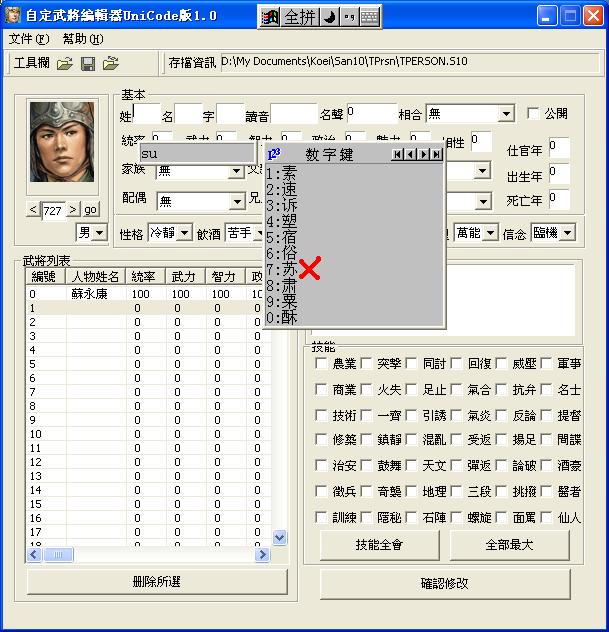Click the 確認修改 button
The width and height of the screenshot is (609, 632).
(445, 583)
